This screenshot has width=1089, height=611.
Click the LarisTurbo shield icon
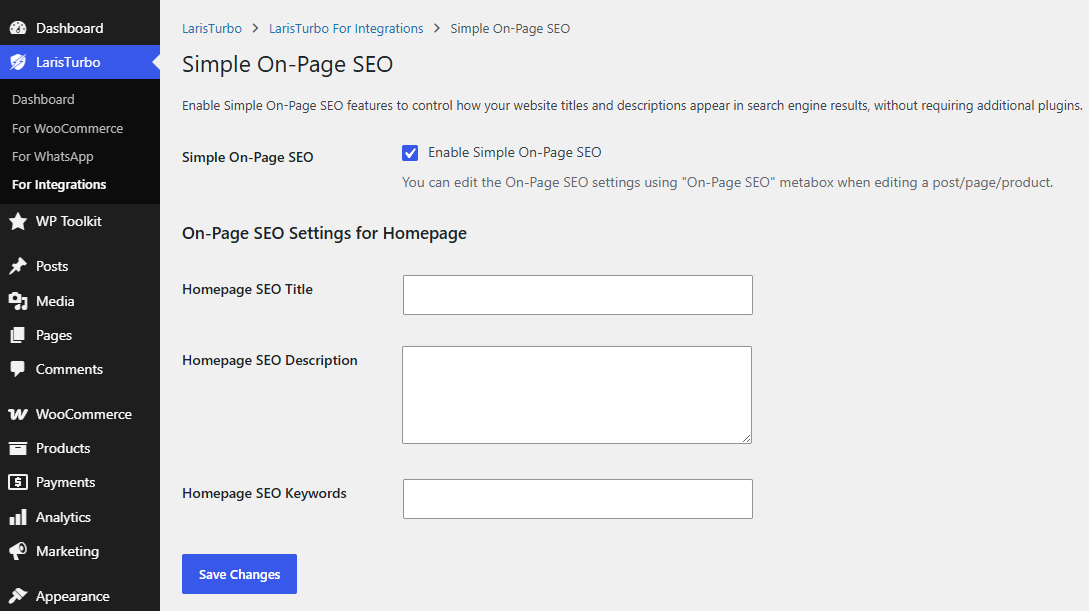click(x=18, y=62)
